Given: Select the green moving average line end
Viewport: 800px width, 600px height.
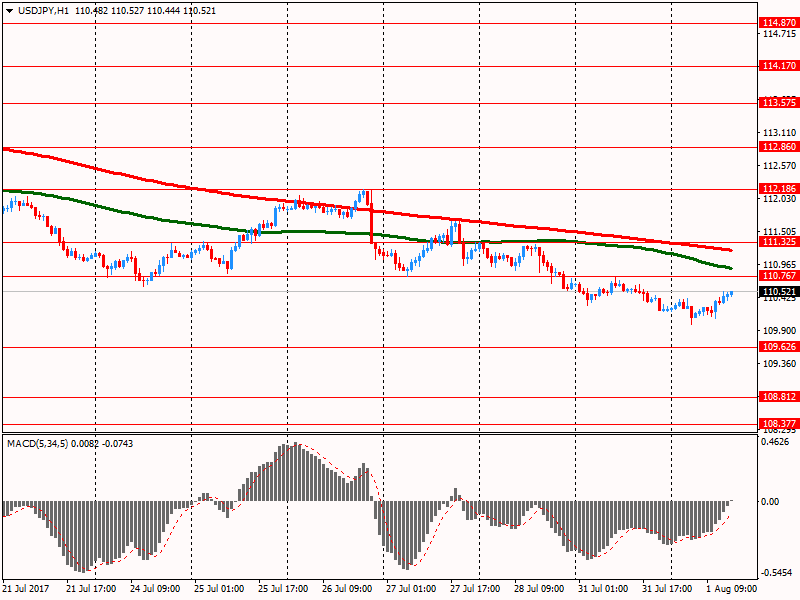Looking at the screenshot, I should coord(731,268).
